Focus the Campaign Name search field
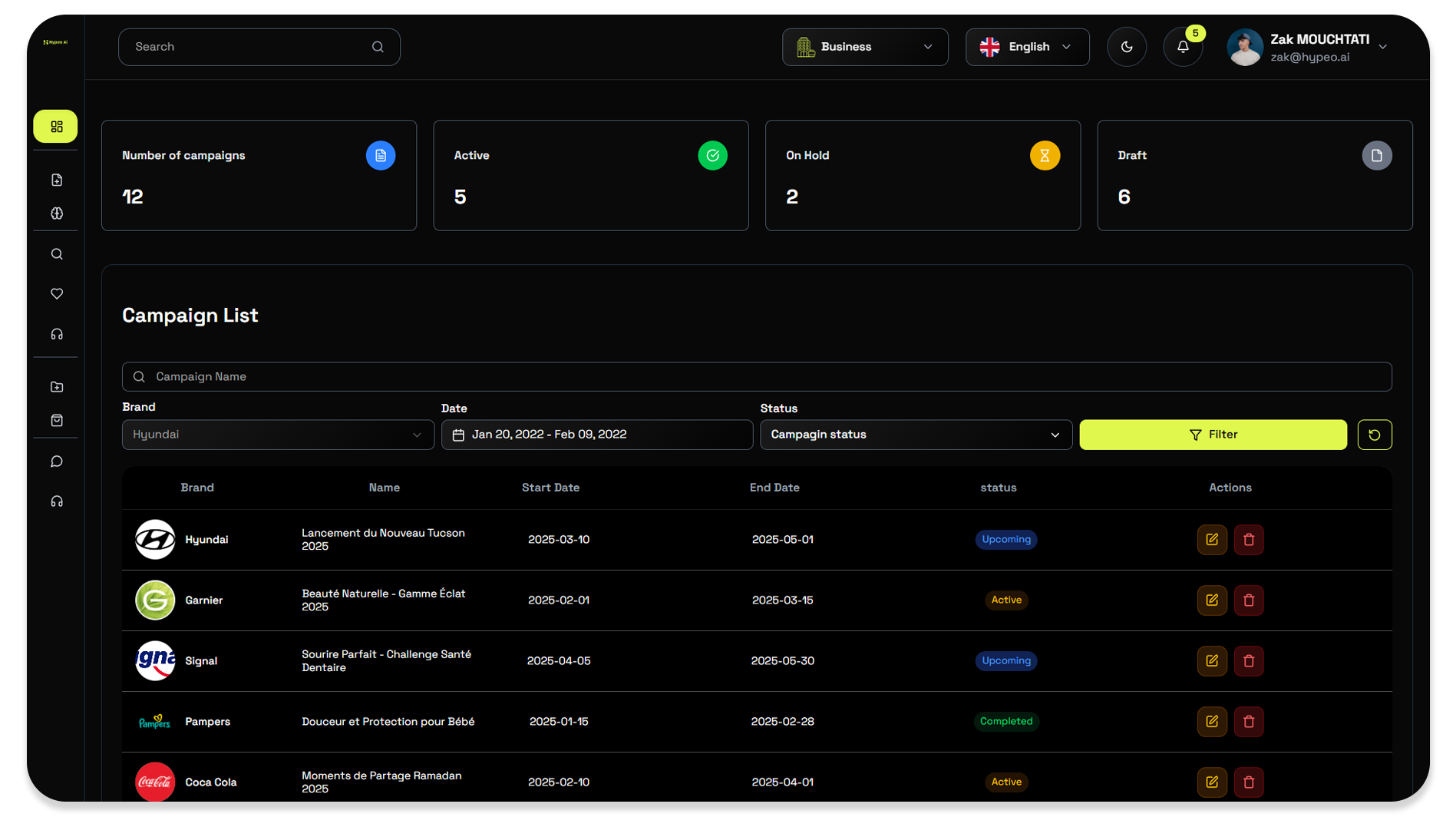Screen dimensions: 1456x817 pos(757,376)
